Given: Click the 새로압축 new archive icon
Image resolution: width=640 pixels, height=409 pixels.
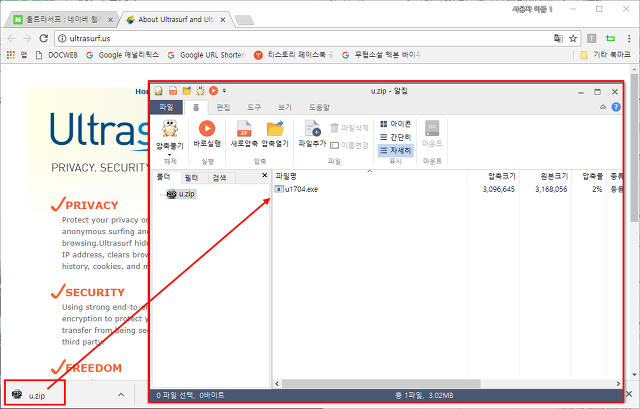Looking at the screenshot, I should [244, 129].
